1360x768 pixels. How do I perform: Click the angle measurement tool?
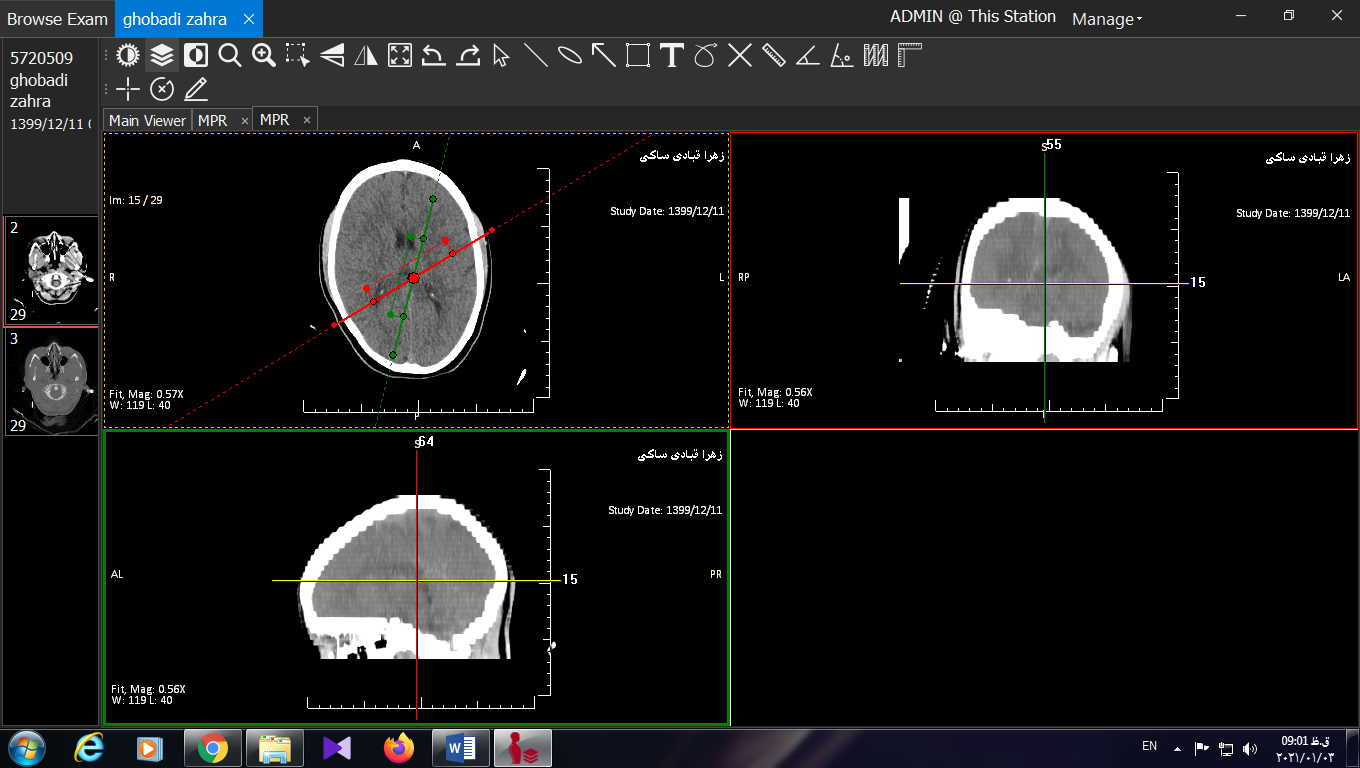(x=808, y=56)
